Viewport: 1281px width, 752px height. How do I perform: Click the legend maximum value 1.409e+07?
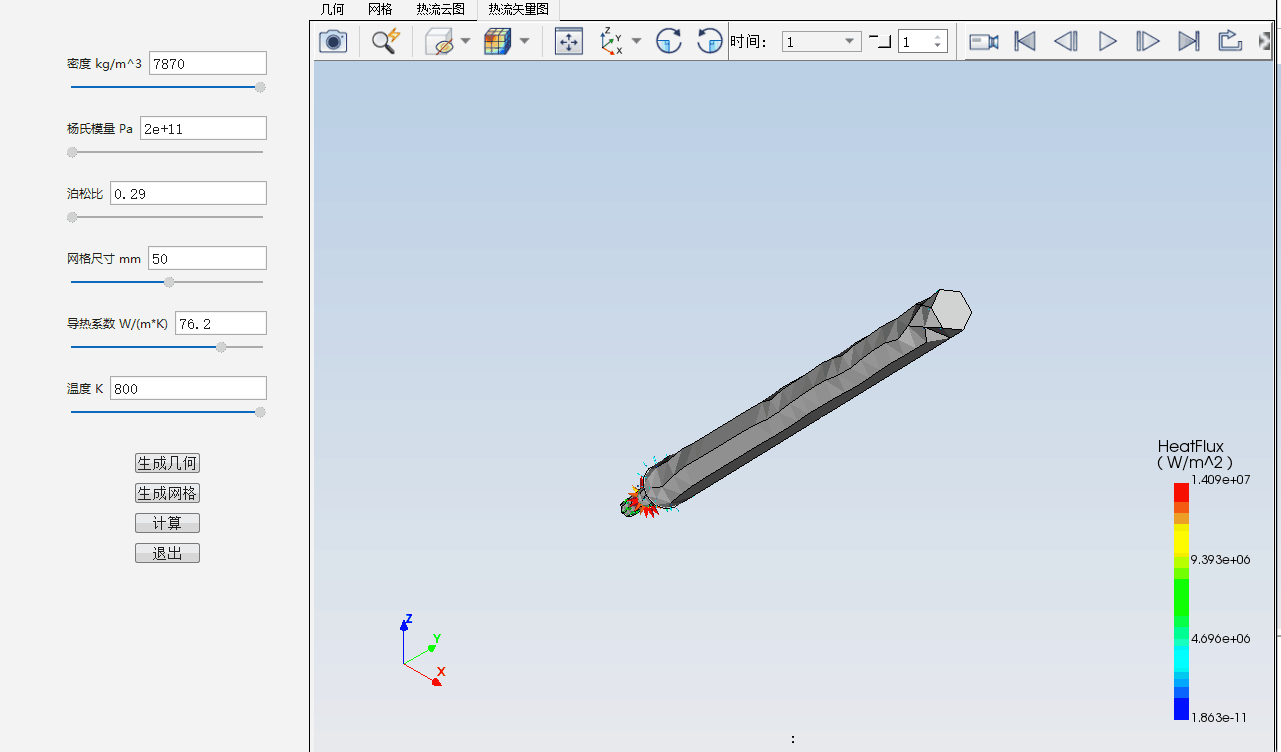(1220, 480)
